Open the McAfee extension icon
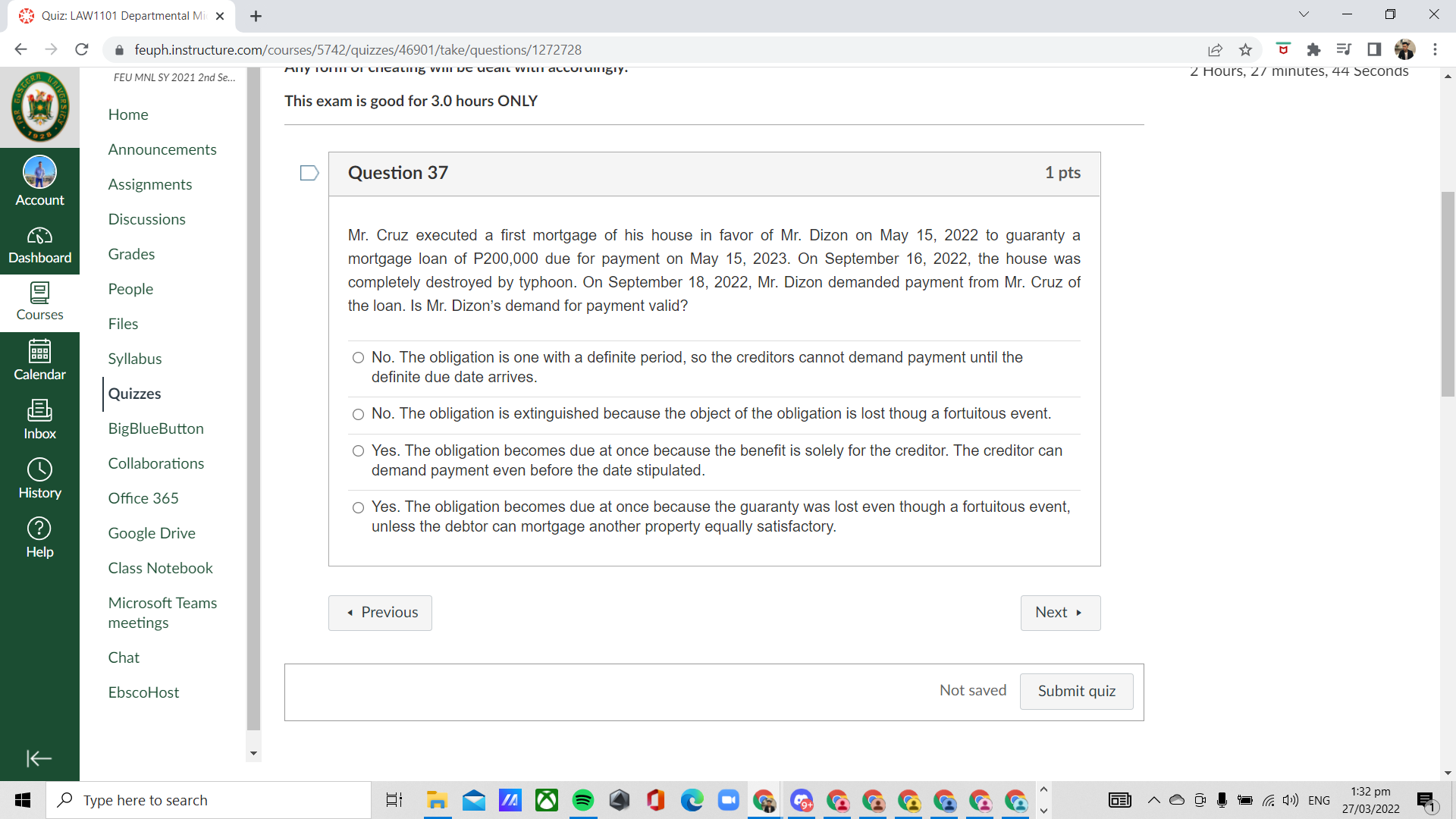 [x=1283, y=49]
